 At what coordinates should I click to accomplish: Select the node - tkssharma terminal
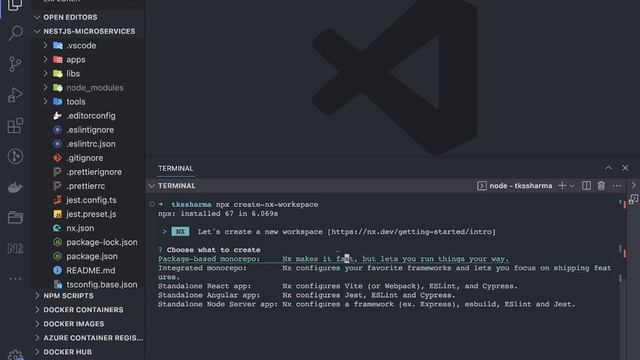[514, 186]
